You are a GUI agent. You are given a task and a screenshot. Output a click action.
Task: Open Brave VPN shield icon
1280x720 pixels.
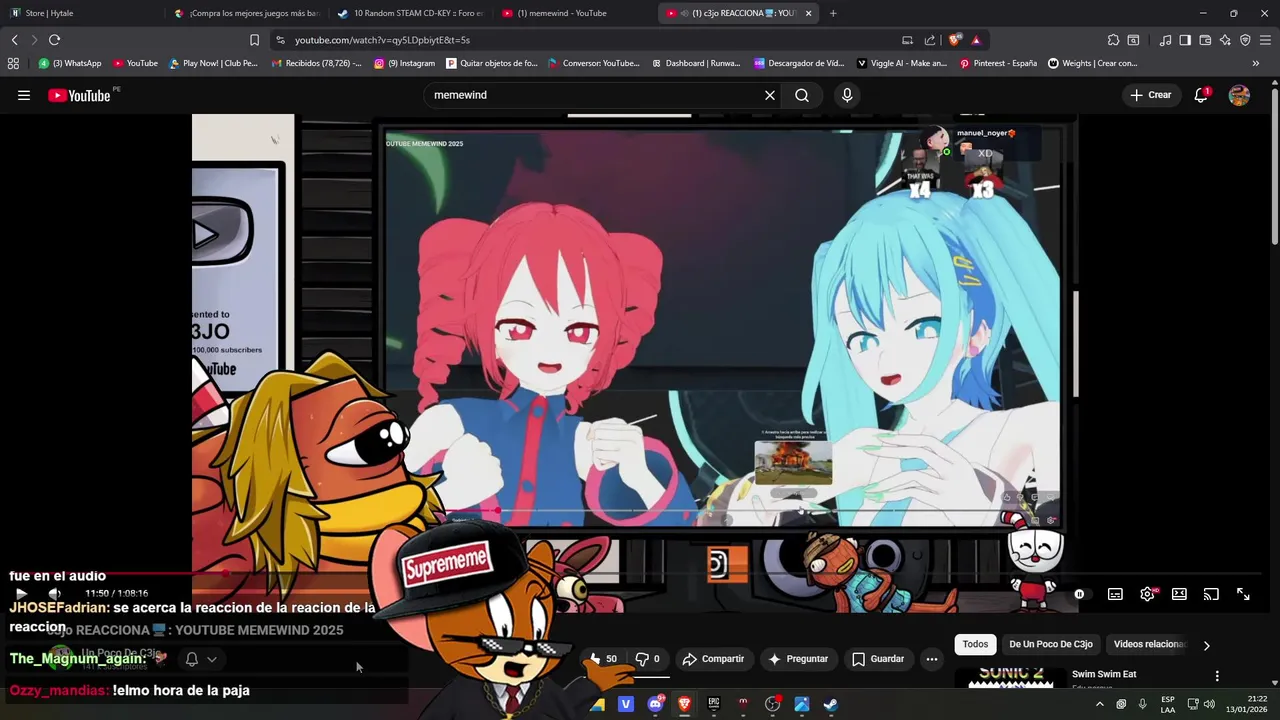(1245, 40)
